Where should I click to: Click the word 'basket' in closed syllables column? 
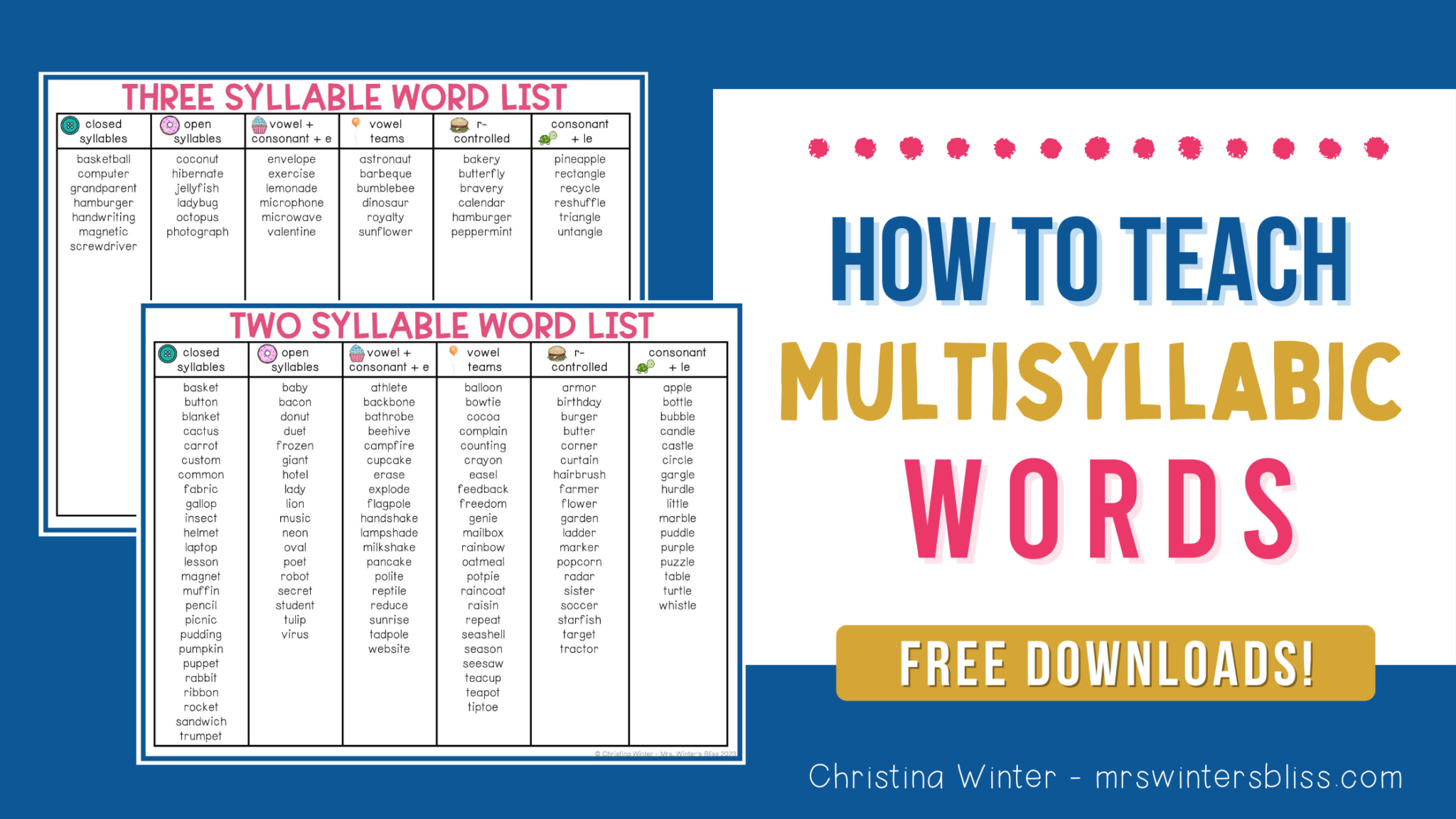pyautogui.click(x=200, y=387)
